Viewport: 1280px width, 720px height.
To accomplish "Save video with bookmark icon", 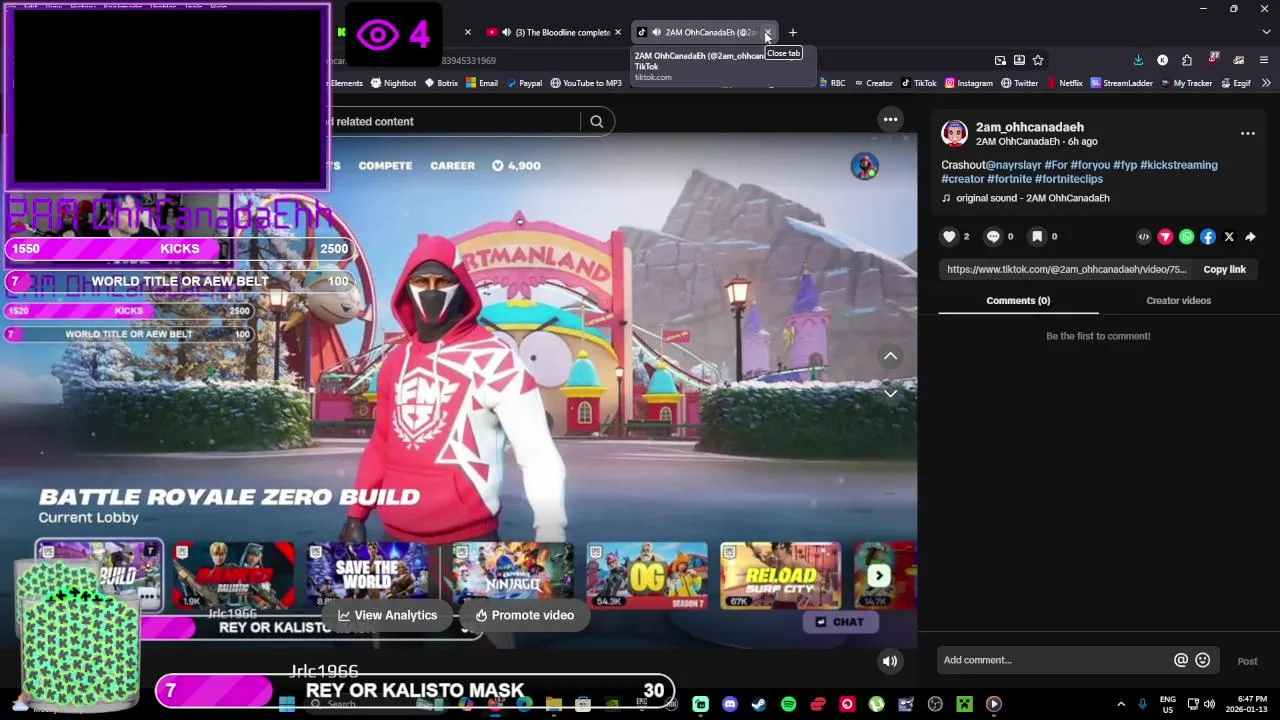I will (1037, 237).
